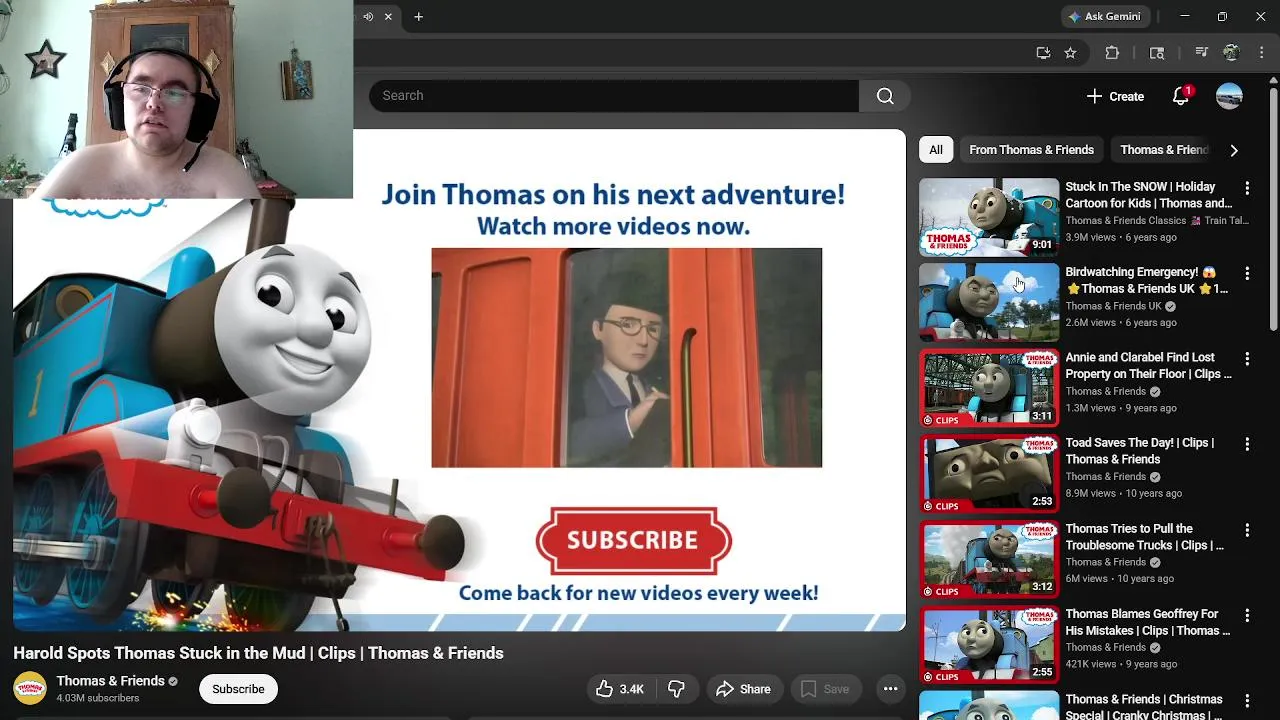Open Annie and Clarabel video thumbnail
1280x720 pixels.
coord(989,388)
